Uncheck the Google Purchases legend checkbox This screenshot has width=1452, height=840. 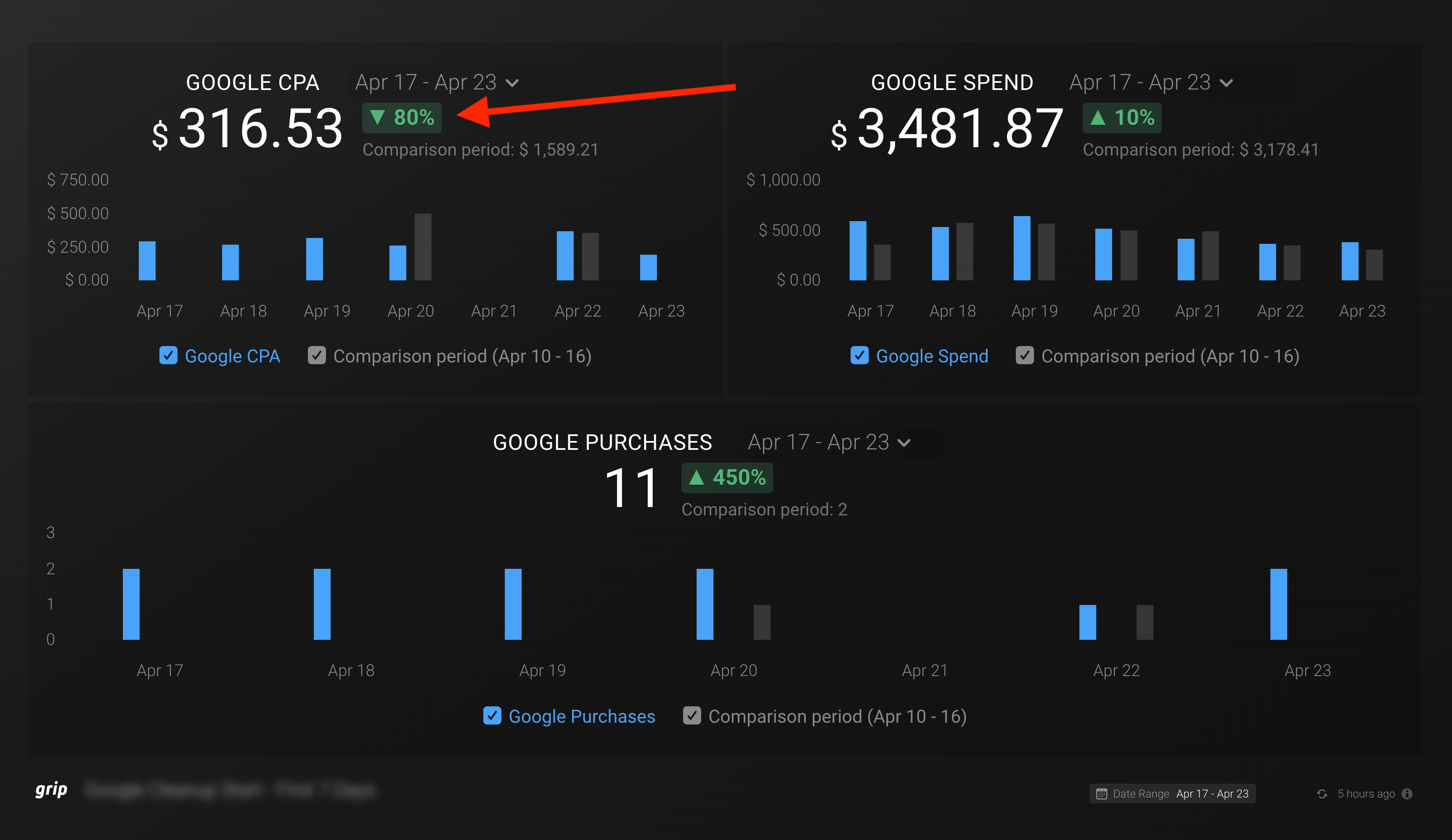pyautogui.click(x=492, y=716)
